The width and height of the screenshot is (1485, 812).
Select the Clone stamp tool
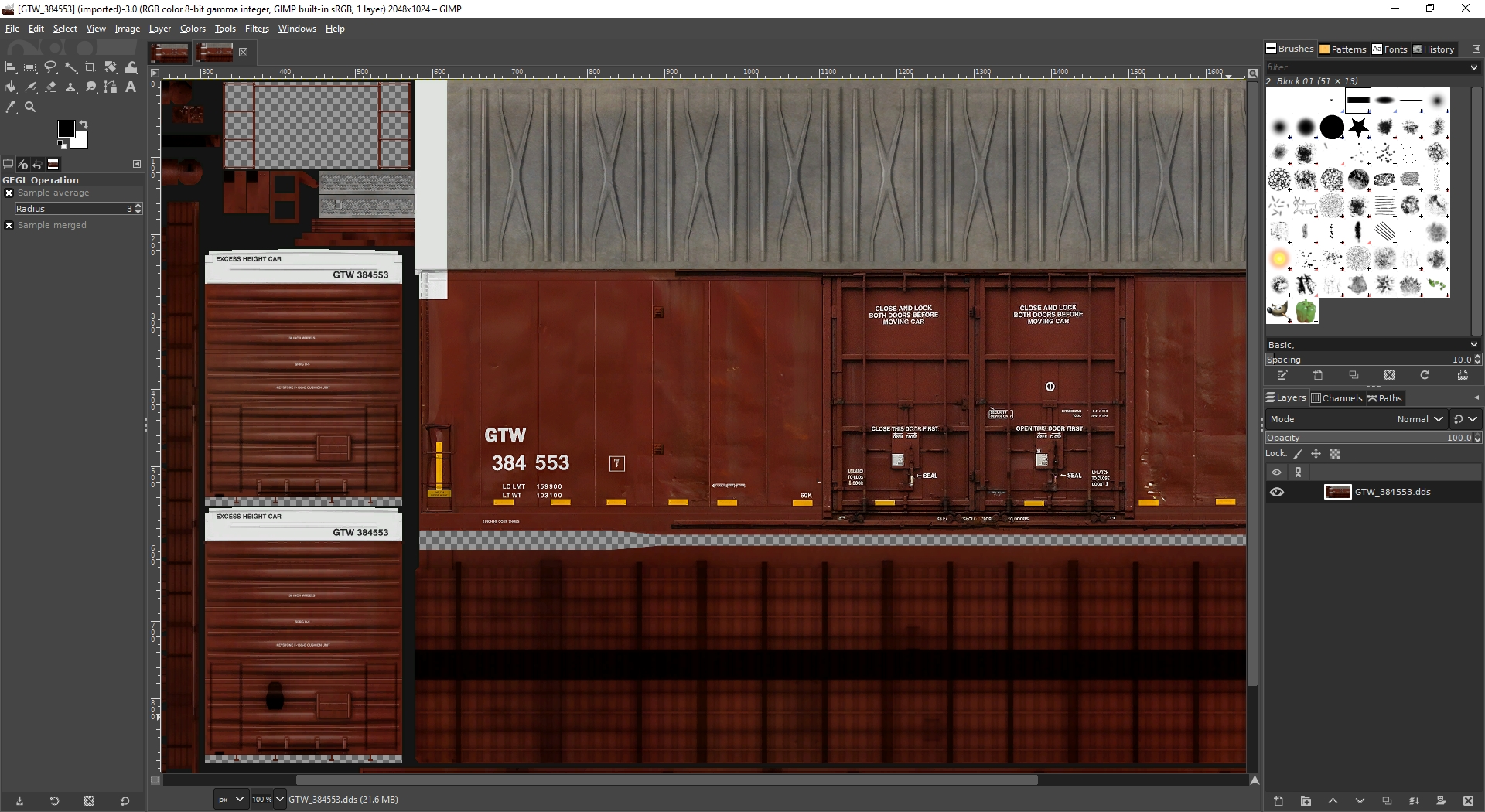(x=70, y=87)
